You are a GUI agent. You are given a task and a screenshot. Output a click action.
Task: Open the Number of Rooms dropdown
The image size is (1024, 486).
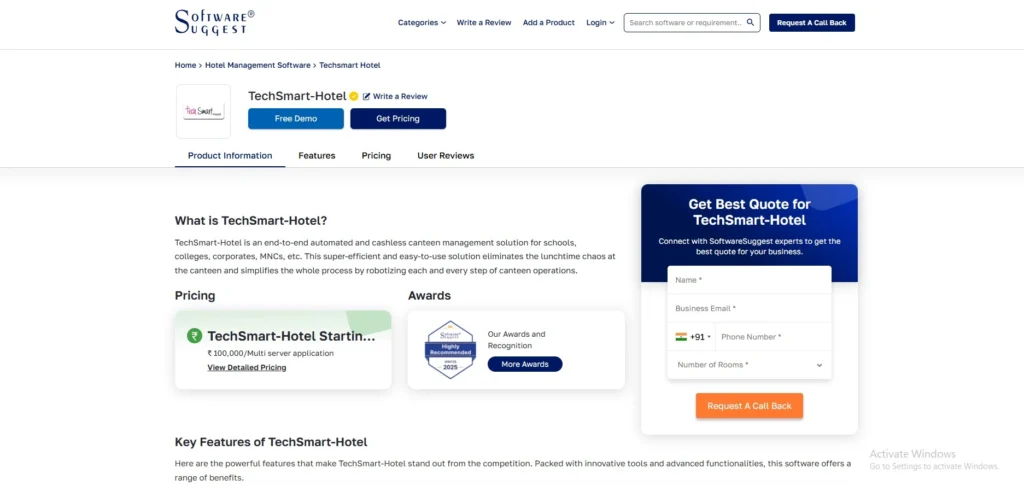[749, 365]
